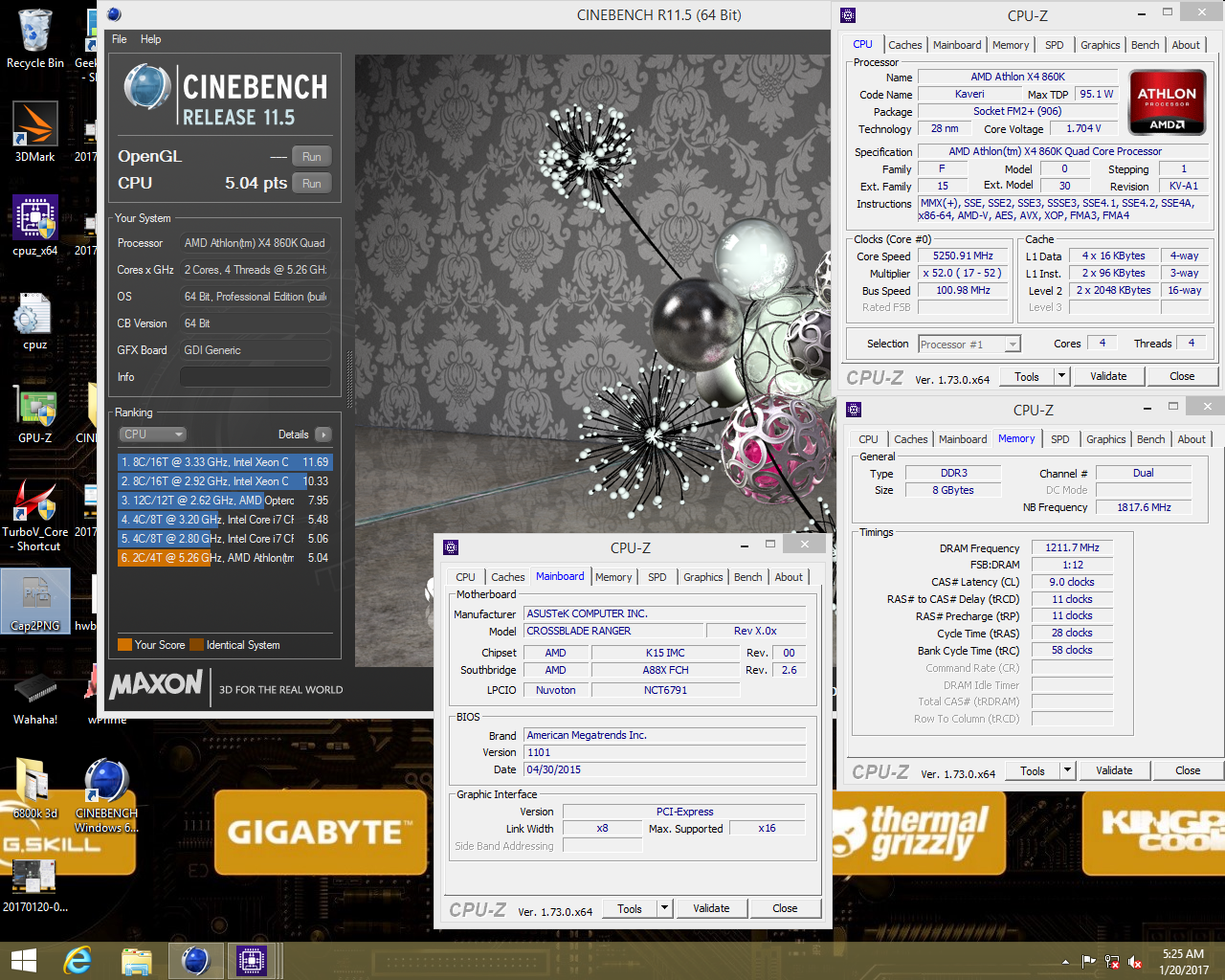Viewport: 1225px width, 980px height.
Task: Open the cpuz_x64 desktop icon
Action: click(34, 226)
